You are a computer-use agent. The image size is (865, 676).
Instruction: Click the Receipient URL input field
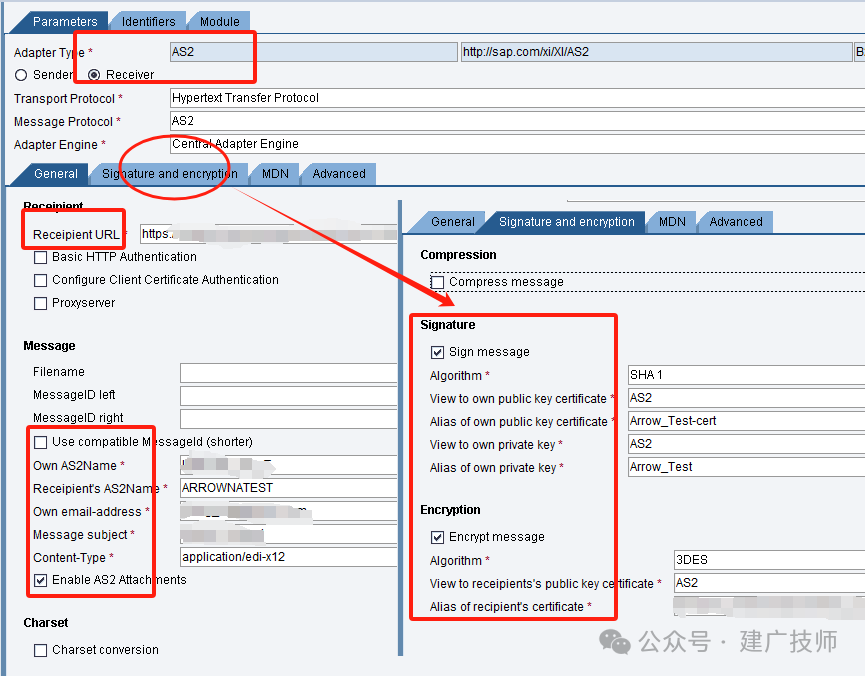(269, 234)
